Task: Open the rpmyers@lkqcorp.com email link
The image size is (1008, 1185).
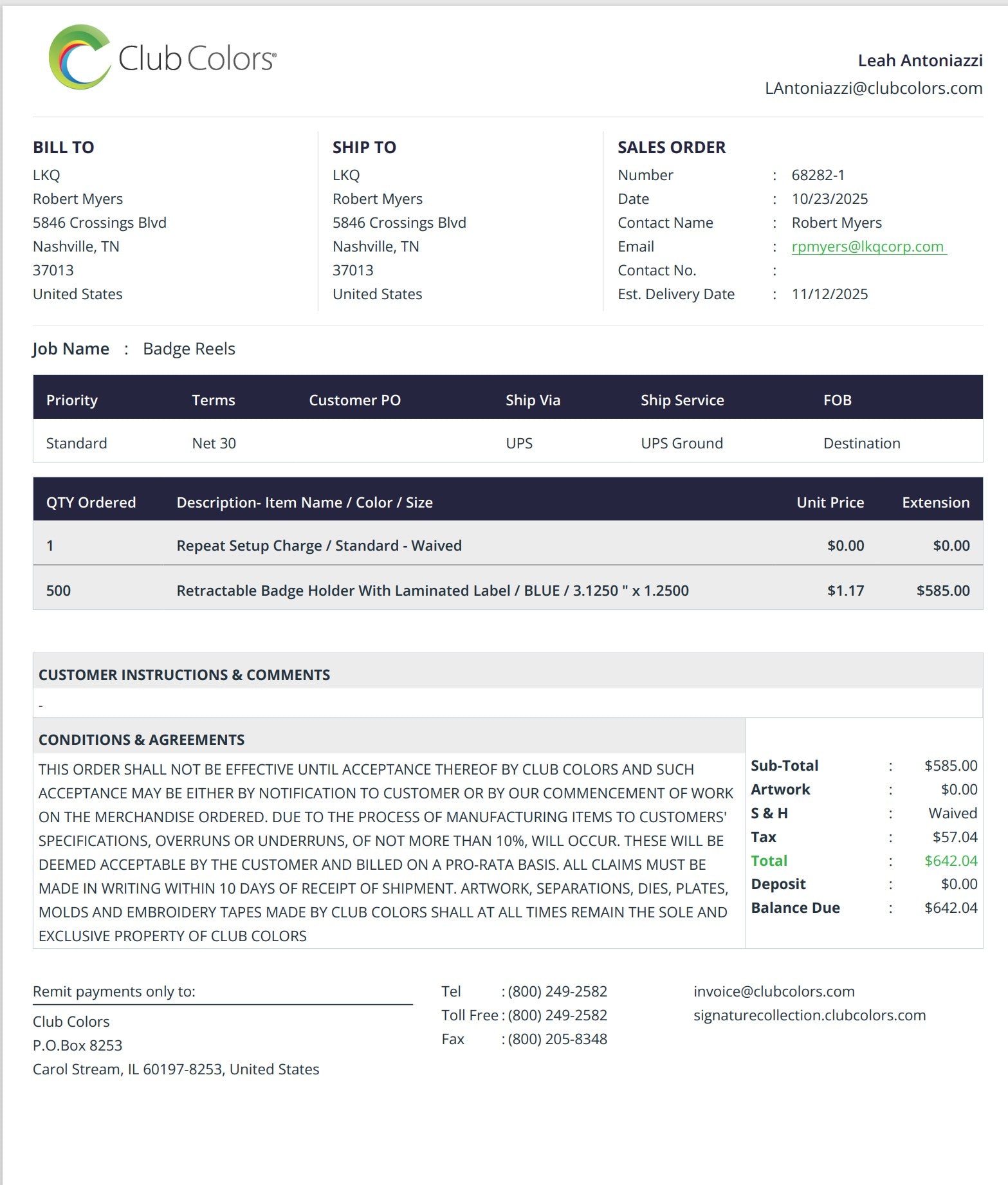Action: [x=867, y=246]
